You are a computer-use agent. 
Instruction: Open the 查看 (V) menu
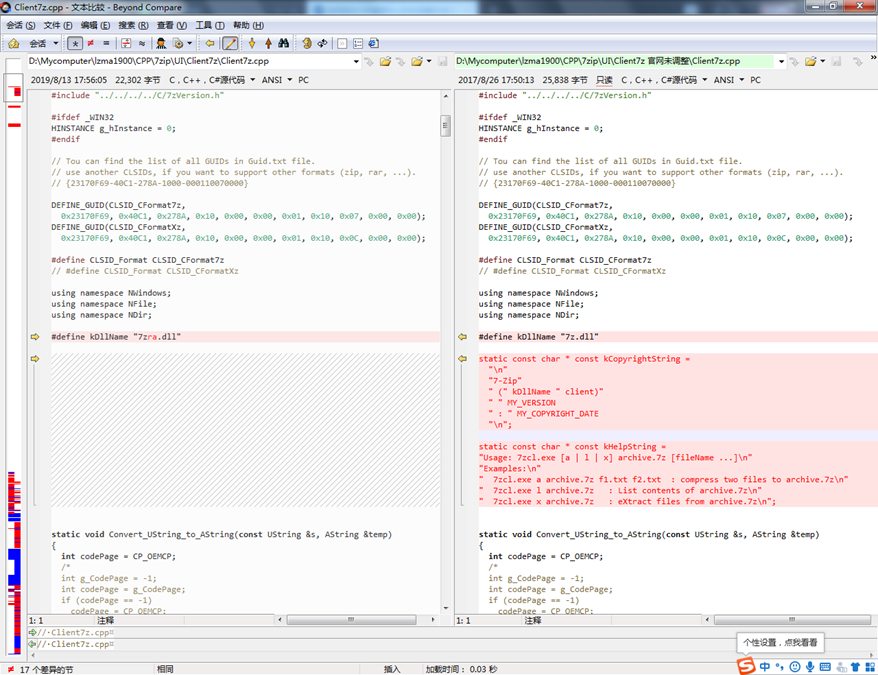pyautogui.click(x=172, y=25)
